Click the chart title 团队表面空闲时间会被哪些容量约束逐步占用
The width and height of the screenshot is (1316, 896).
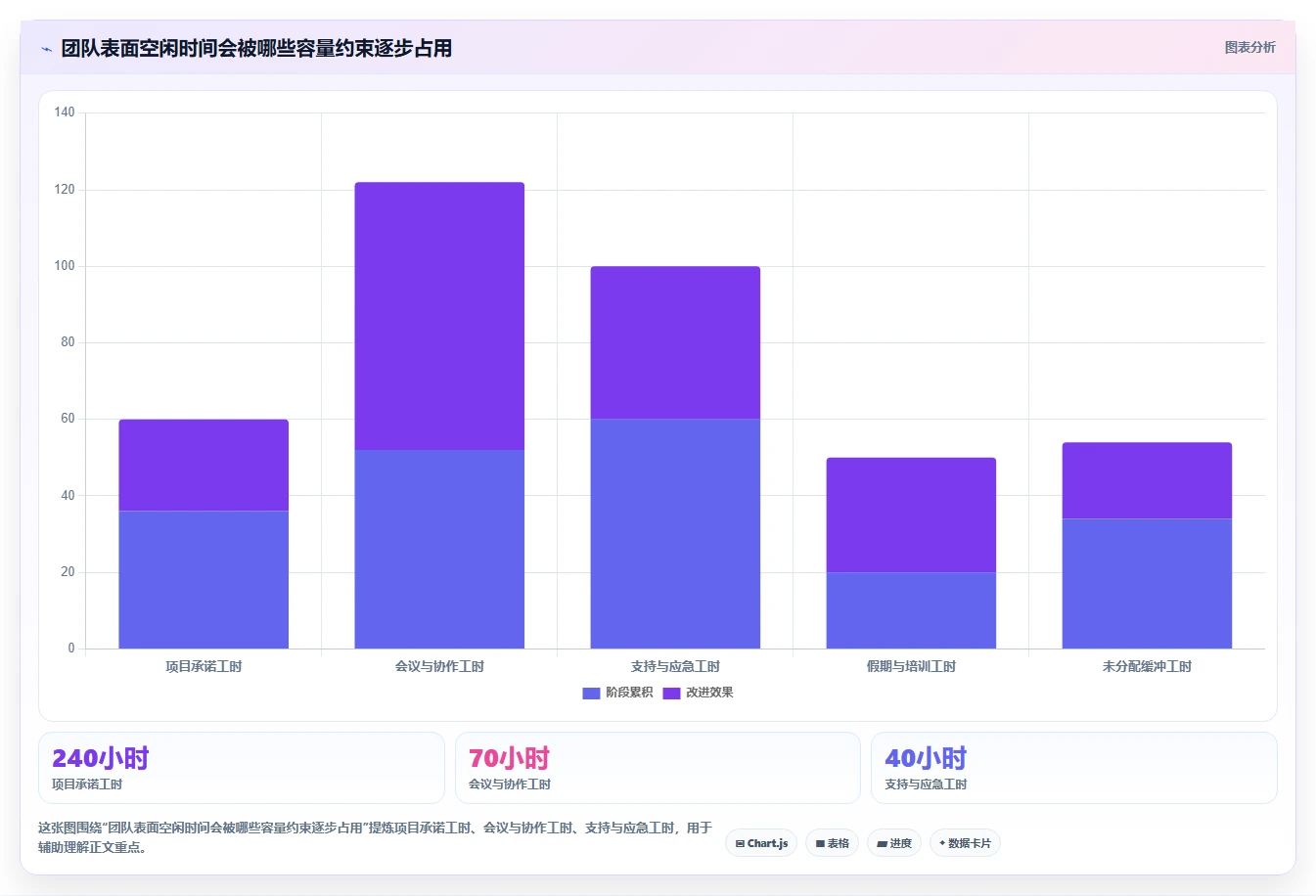[x=256, y=48]
